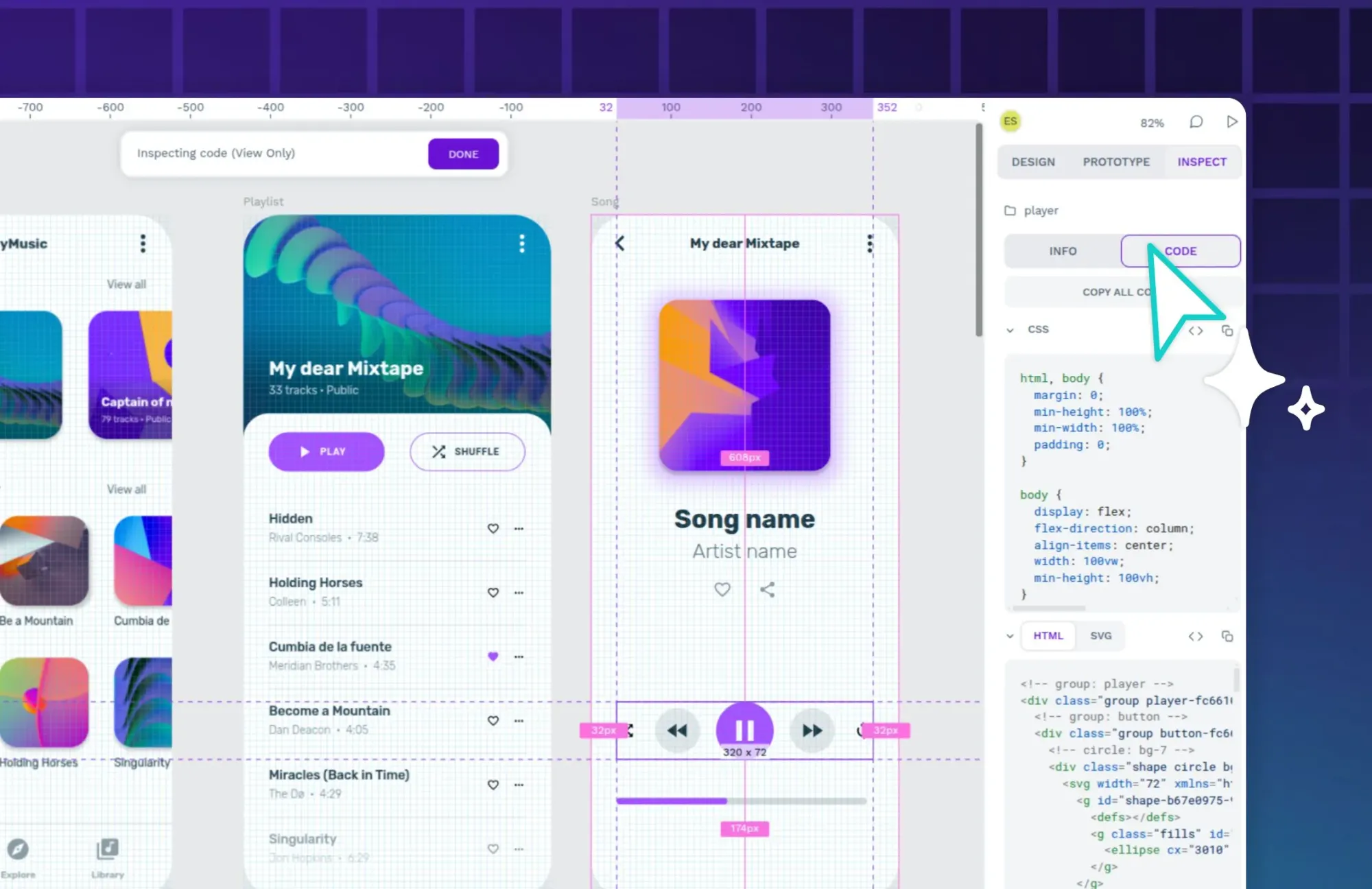Viewport: 1372px width, 889px height.
Task: Select the Captain of playlist card
Action: click(x=130, y=375)
